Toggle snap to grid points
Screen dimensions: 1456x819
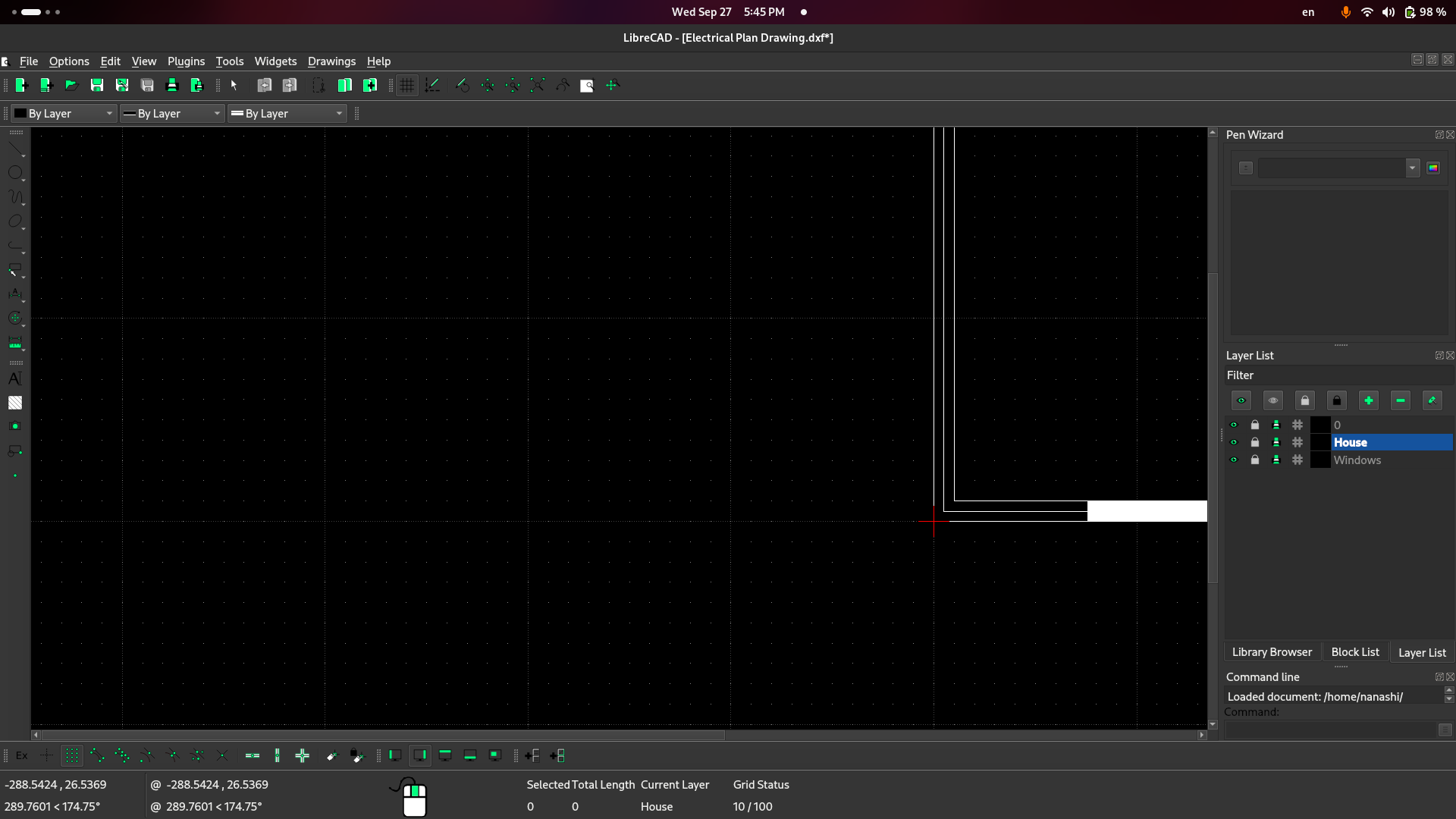pyautogui.click(x=72, y=755)
